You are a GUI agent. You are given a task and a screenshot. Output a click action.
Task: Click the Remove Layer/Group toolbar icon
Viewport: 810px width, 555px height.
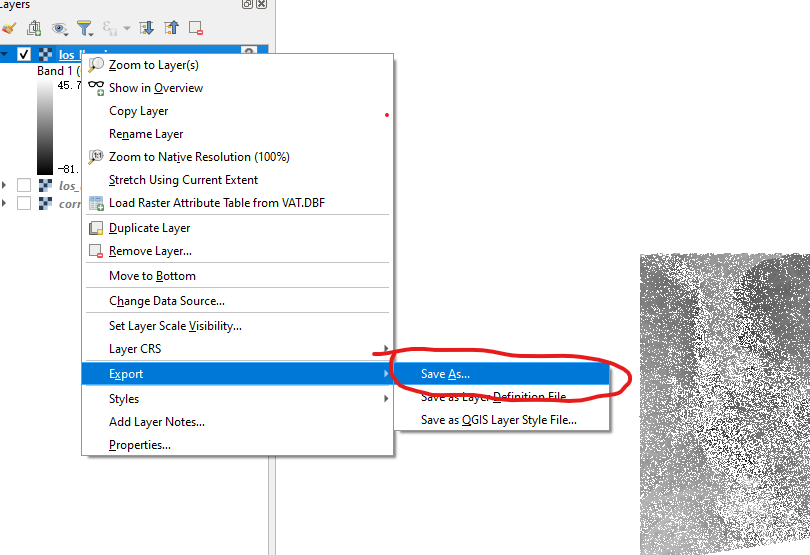point(196,28)
